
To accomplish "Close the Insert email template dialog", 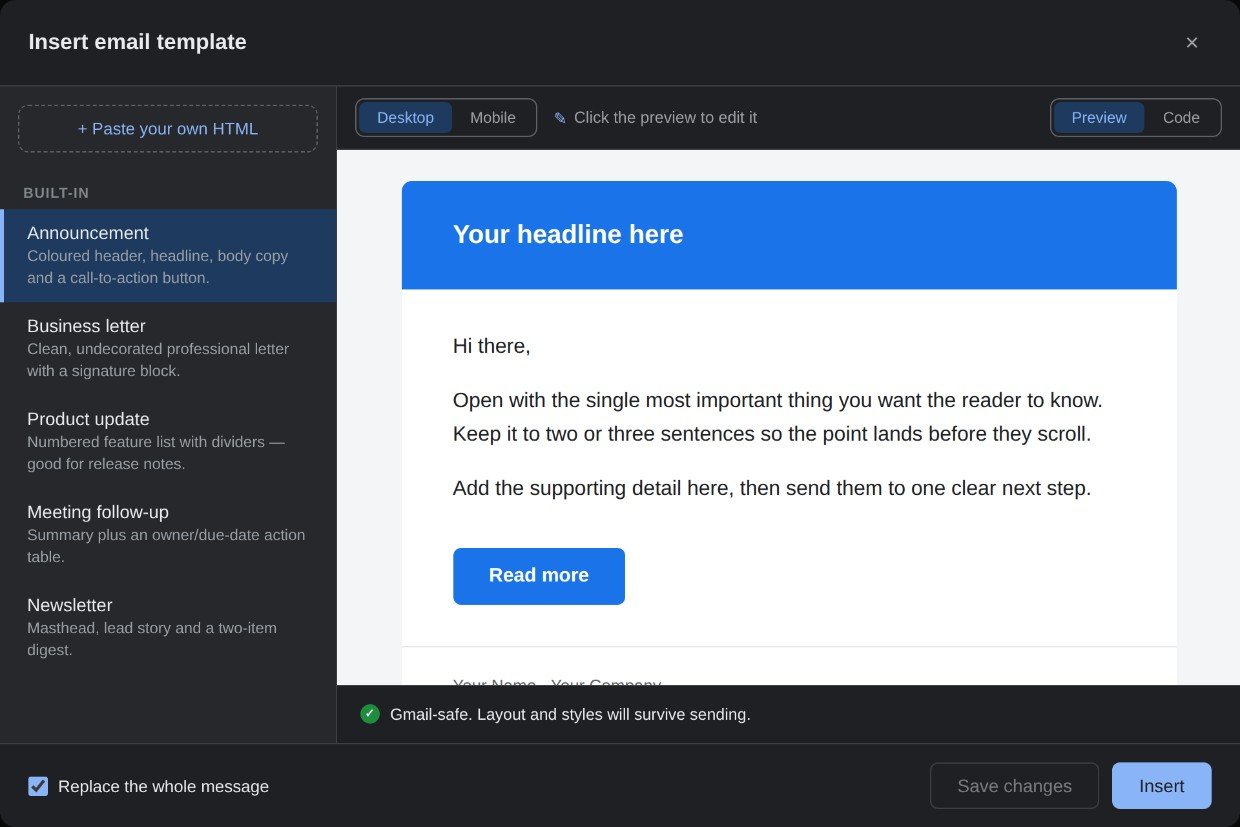I will [x=1191, y=42].
